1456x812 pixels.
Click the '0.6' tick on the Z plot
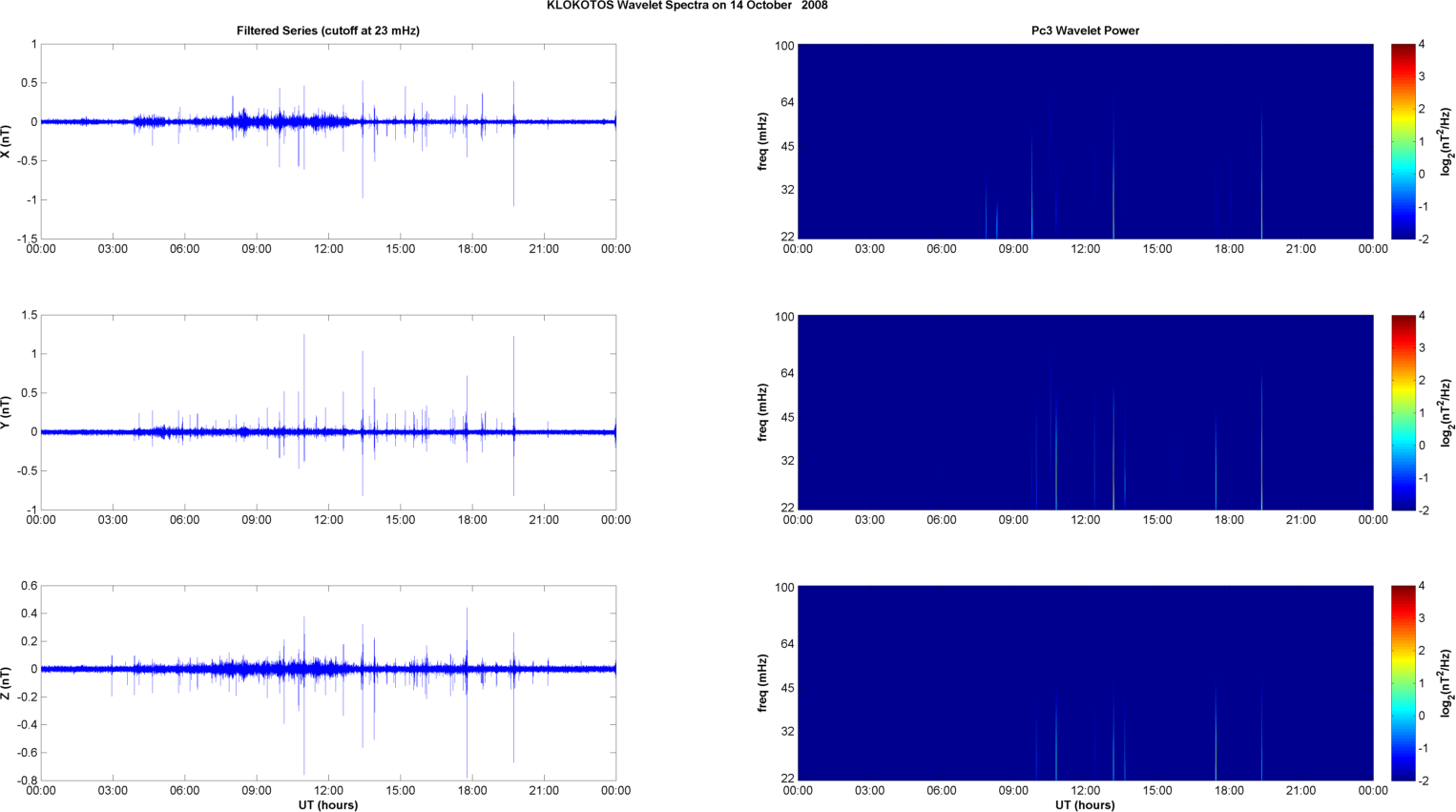pos(29,586)
